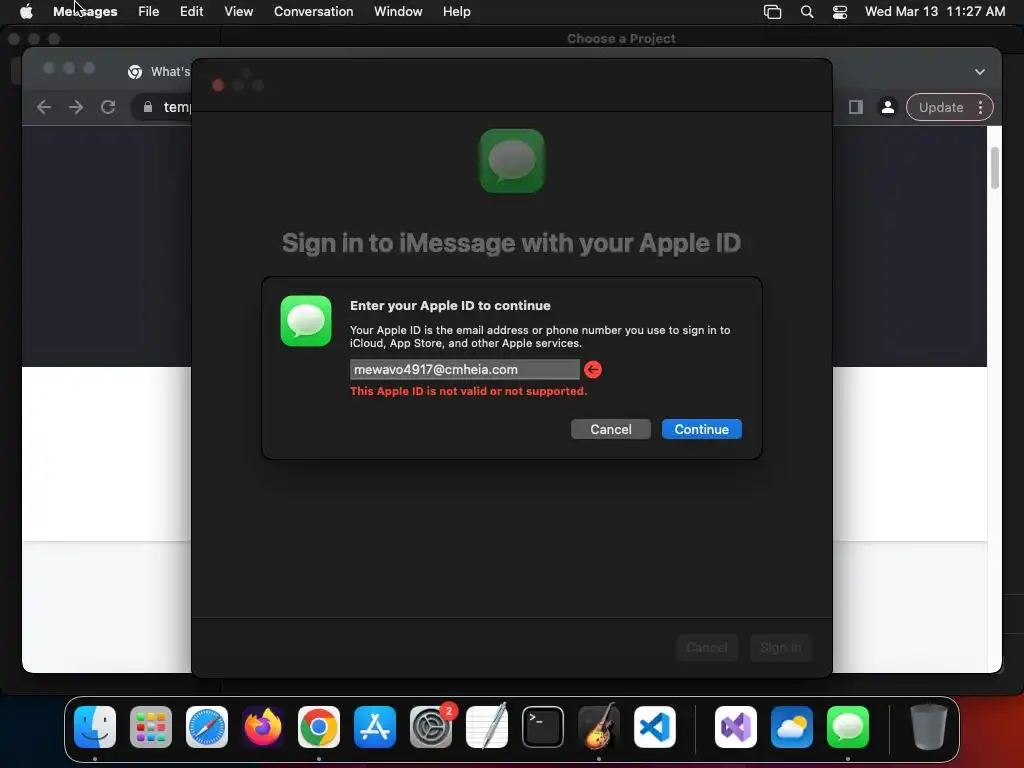Open the Apple menu

26,11
